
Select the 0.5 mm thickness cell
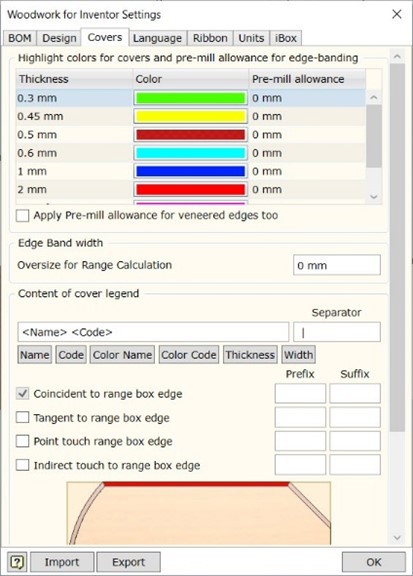74,135
